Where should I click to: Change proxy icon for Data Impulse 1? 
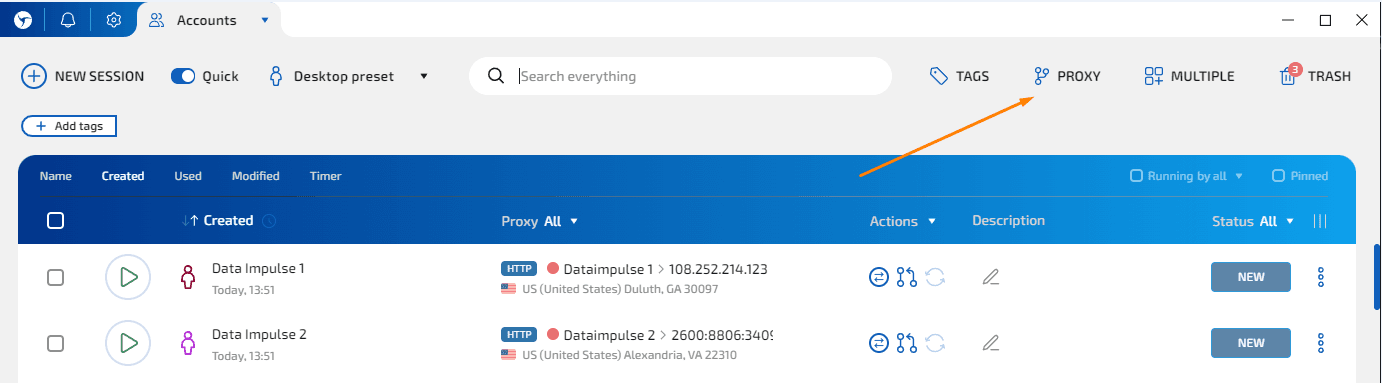pos(879,277)
